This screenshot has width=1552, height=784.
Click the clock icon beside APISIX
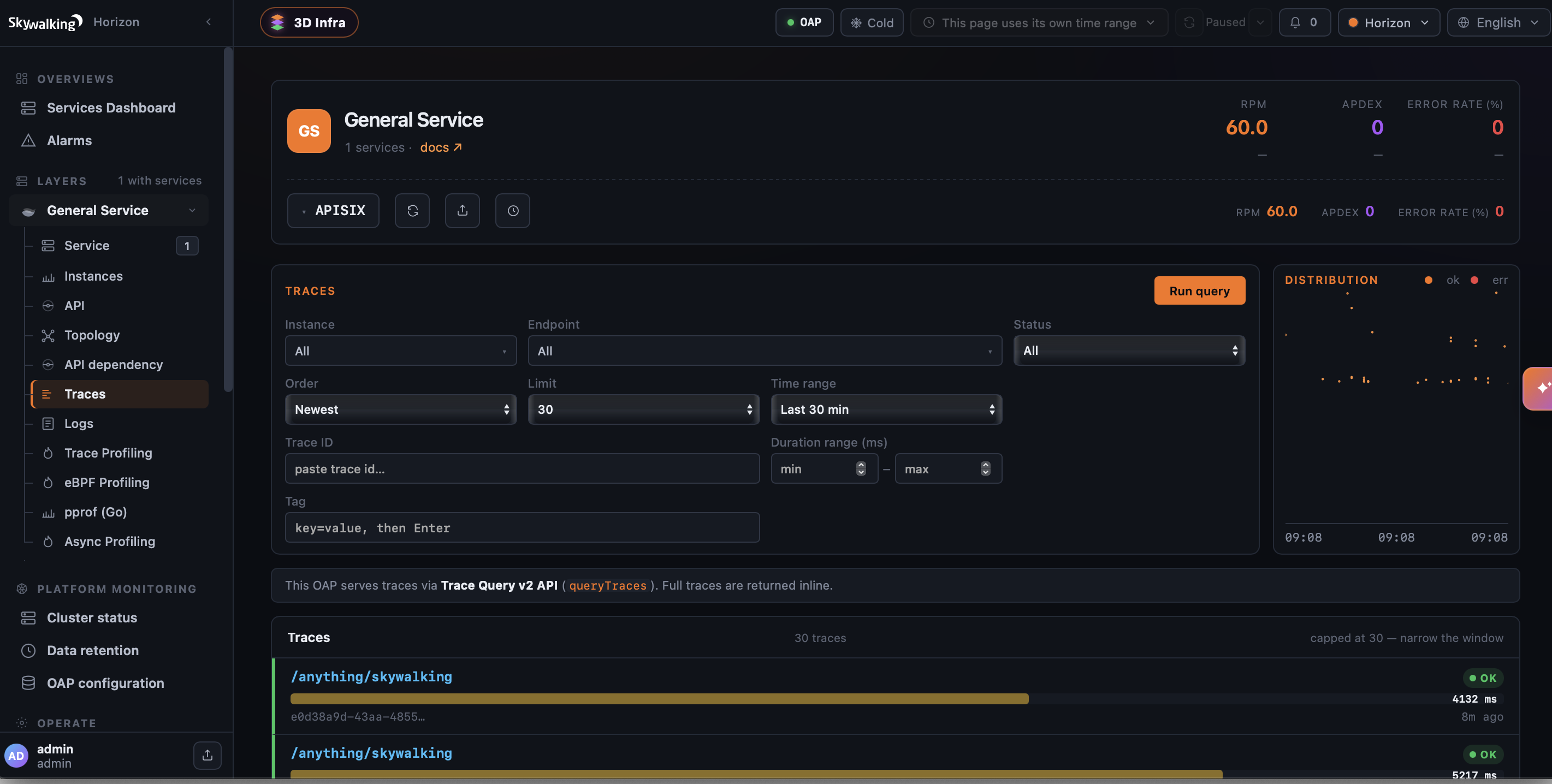(513, 211)
